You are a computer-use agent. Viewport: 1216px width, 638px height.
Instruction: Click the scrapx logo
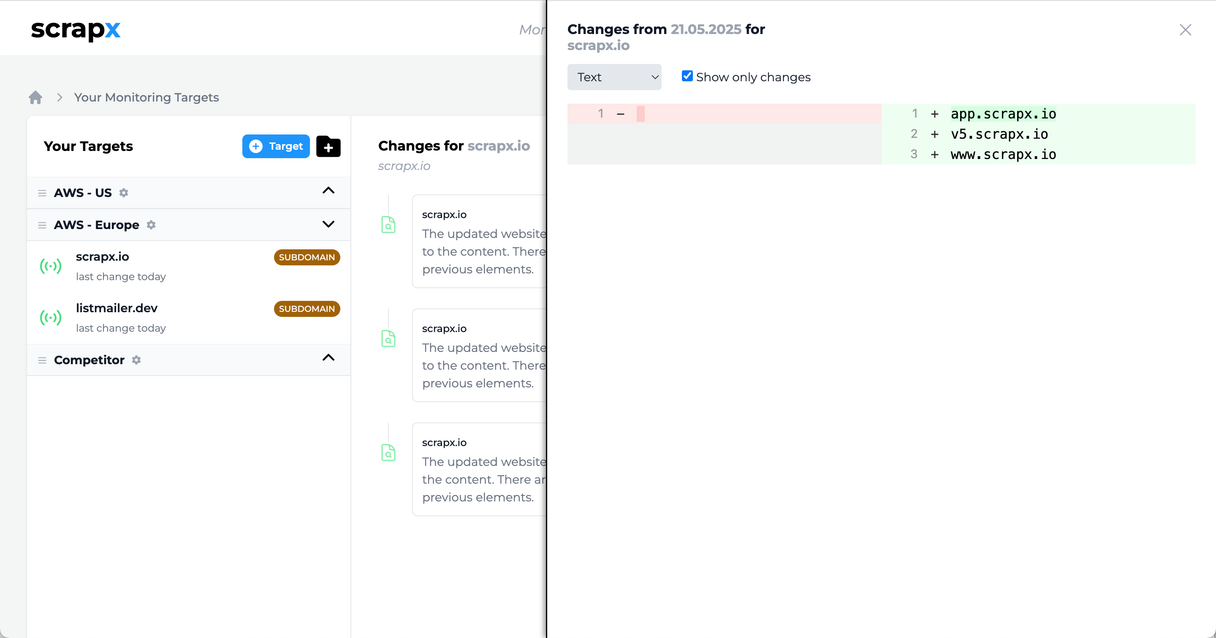(75, 30)
